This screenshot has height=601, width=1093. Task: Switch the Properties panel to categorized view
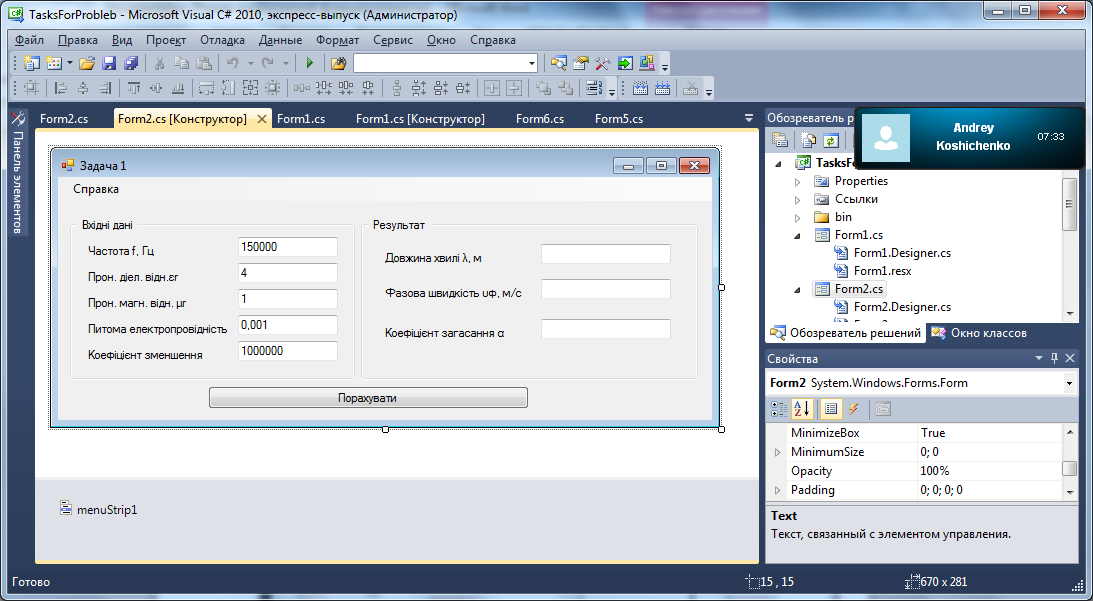pyautogui.click(x=779, y=409)
